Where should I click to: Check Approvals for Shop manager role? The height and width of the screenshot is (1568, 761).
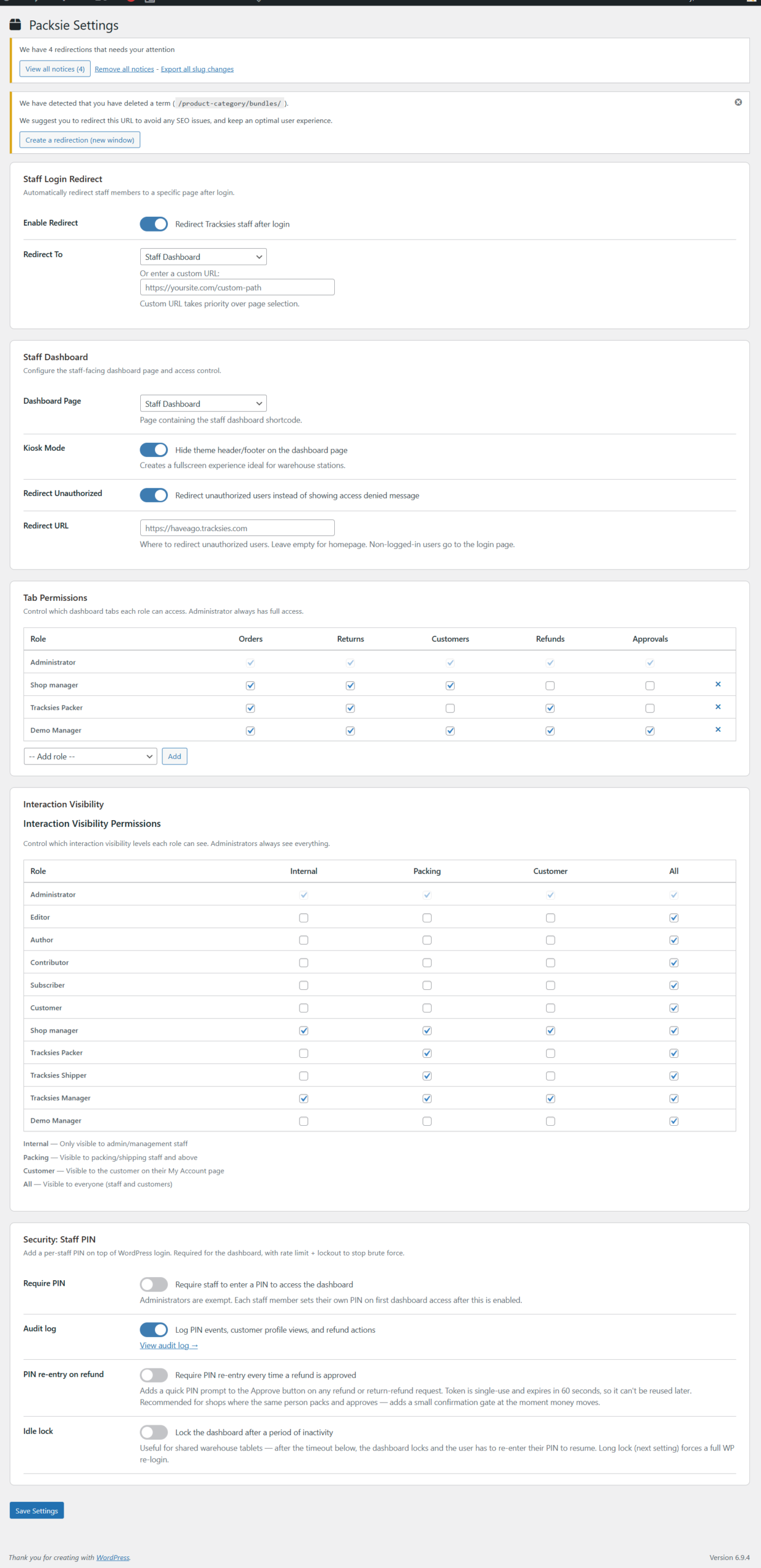[x=650, y=685]
